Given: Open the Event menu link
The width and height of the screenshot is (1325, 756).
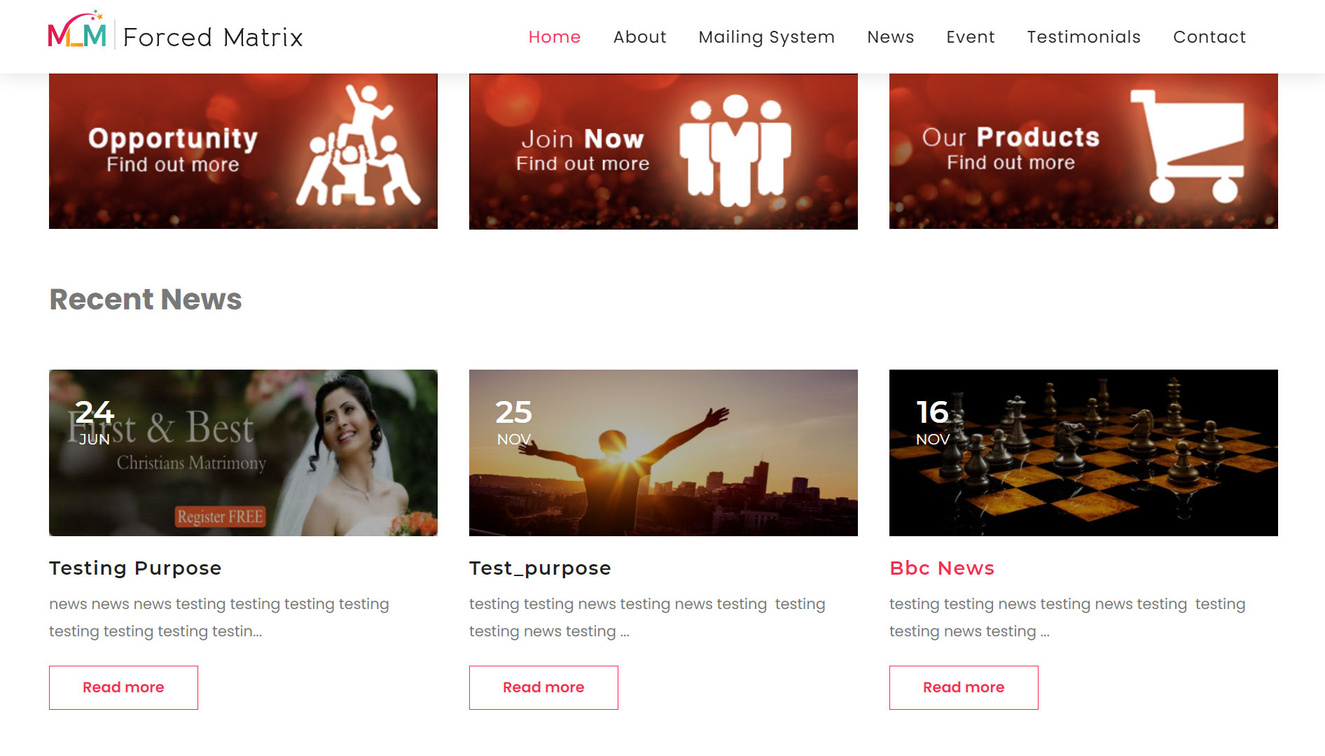Looking at the screenshot, I should 970,37.
